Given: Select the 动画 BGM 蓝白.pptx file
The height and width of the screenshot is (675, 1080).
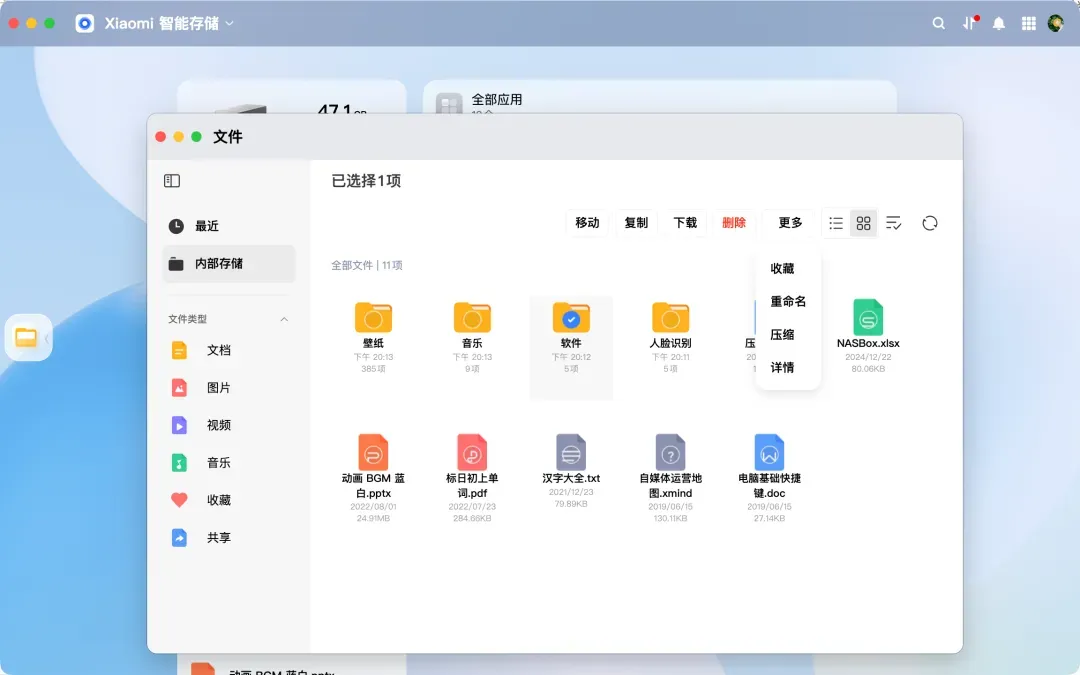Looking at the screenshot, I should [373, 478].
